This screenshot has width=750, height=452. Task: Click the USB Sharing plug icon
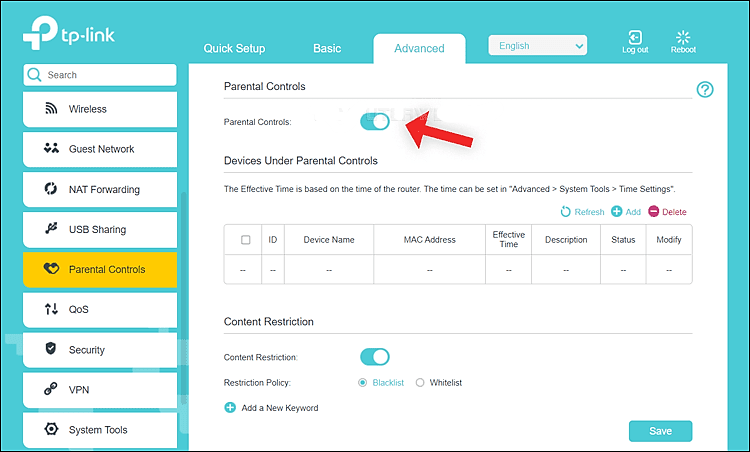[x=51, y=228]
